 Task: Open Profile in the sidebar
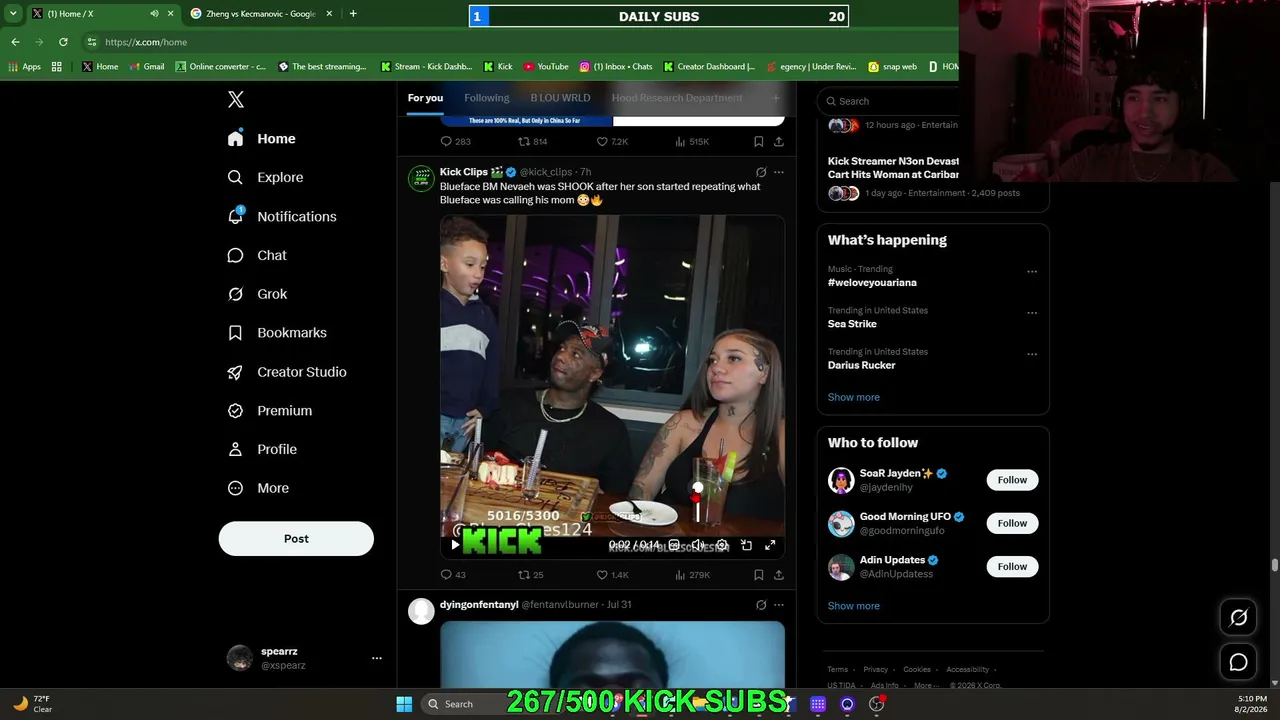(x=262, y=449)
